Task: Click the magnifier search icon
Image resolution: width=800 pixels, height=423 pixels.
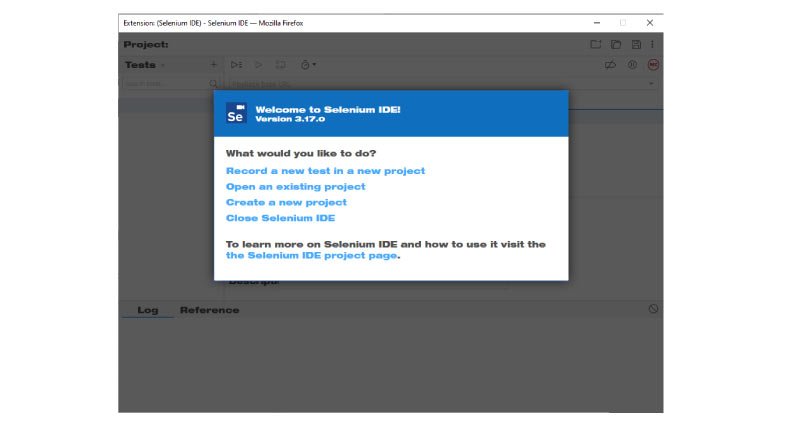Action: tap(213, 84)
